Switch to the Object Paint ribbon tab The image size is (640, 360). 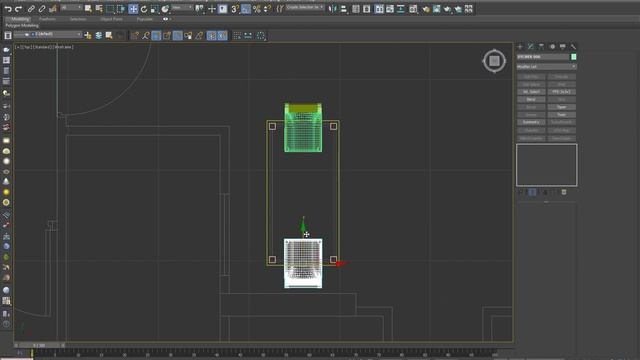111,19
